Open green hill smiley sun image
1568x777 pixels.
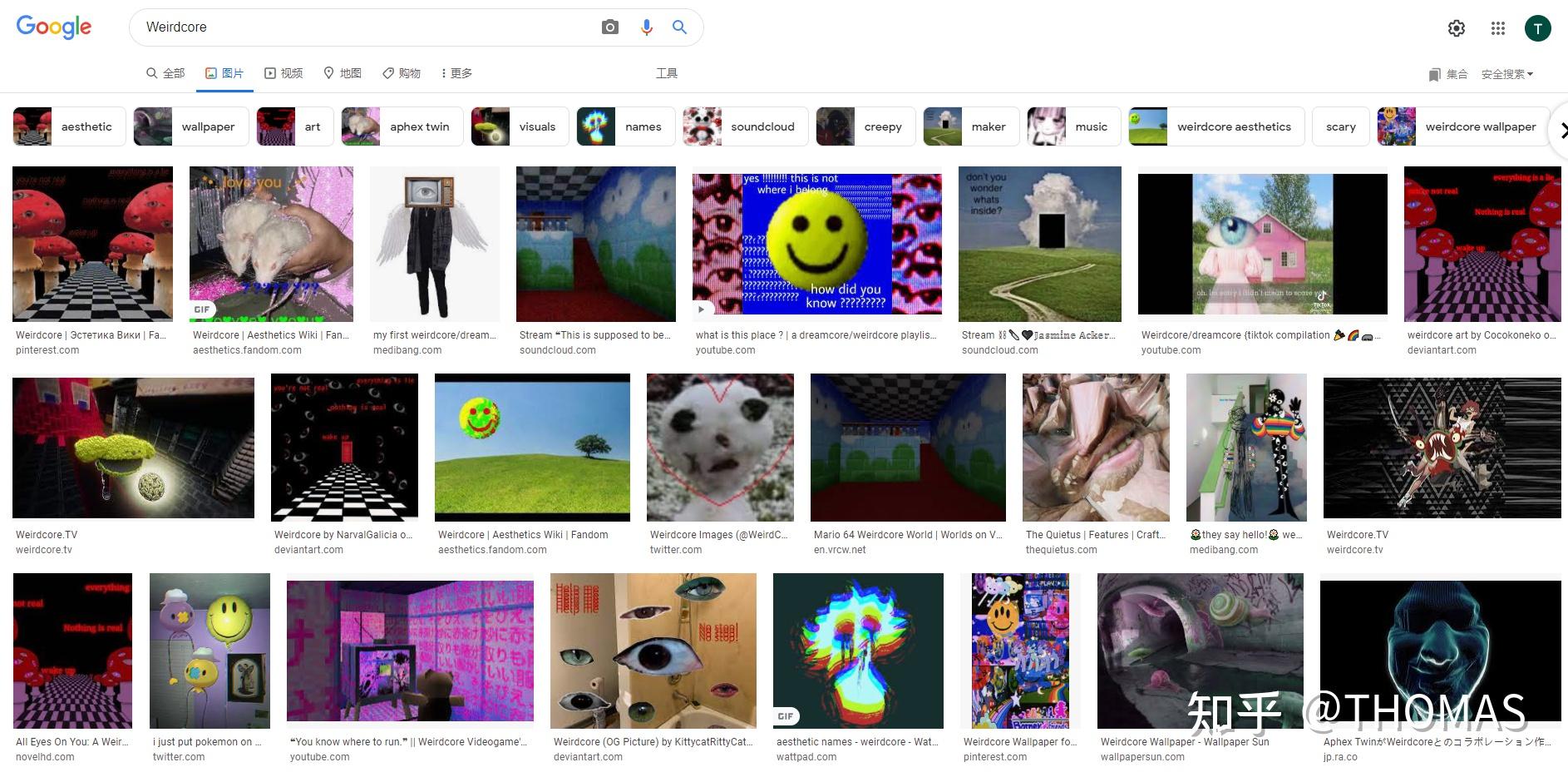532,448
